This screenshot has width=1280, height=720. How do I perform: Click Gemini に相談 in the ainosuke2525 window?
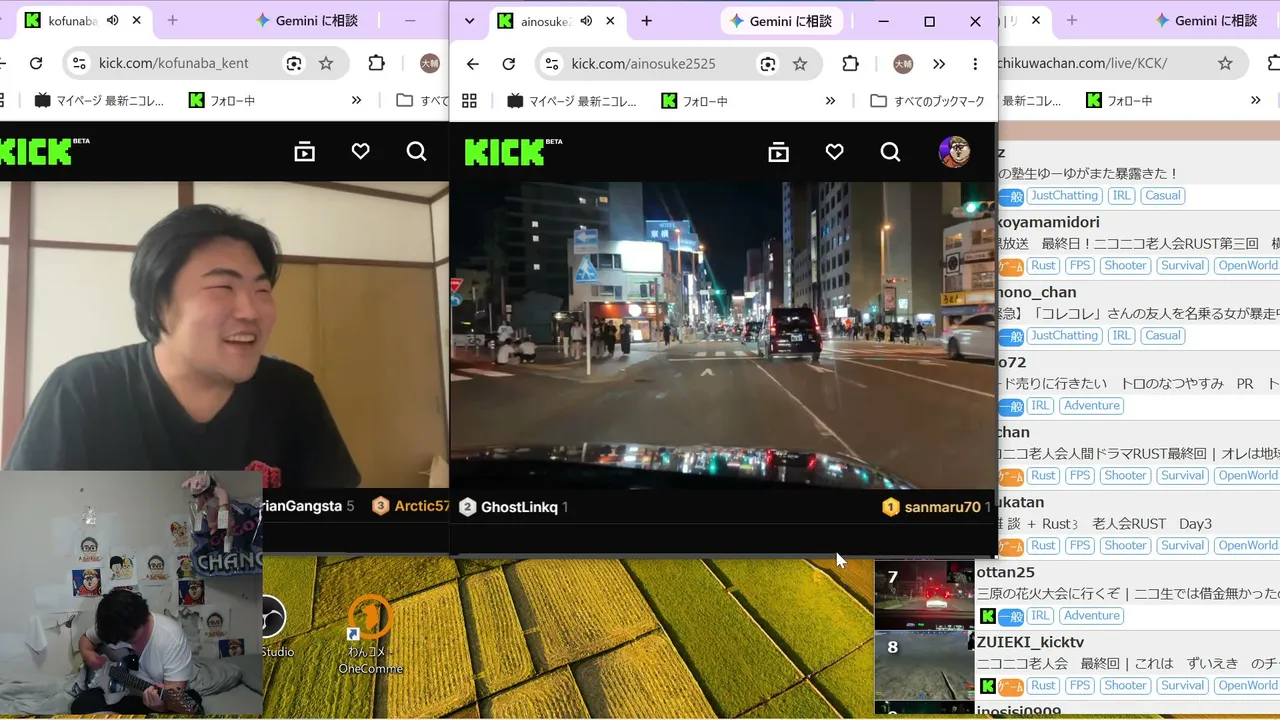click(781, 21)
